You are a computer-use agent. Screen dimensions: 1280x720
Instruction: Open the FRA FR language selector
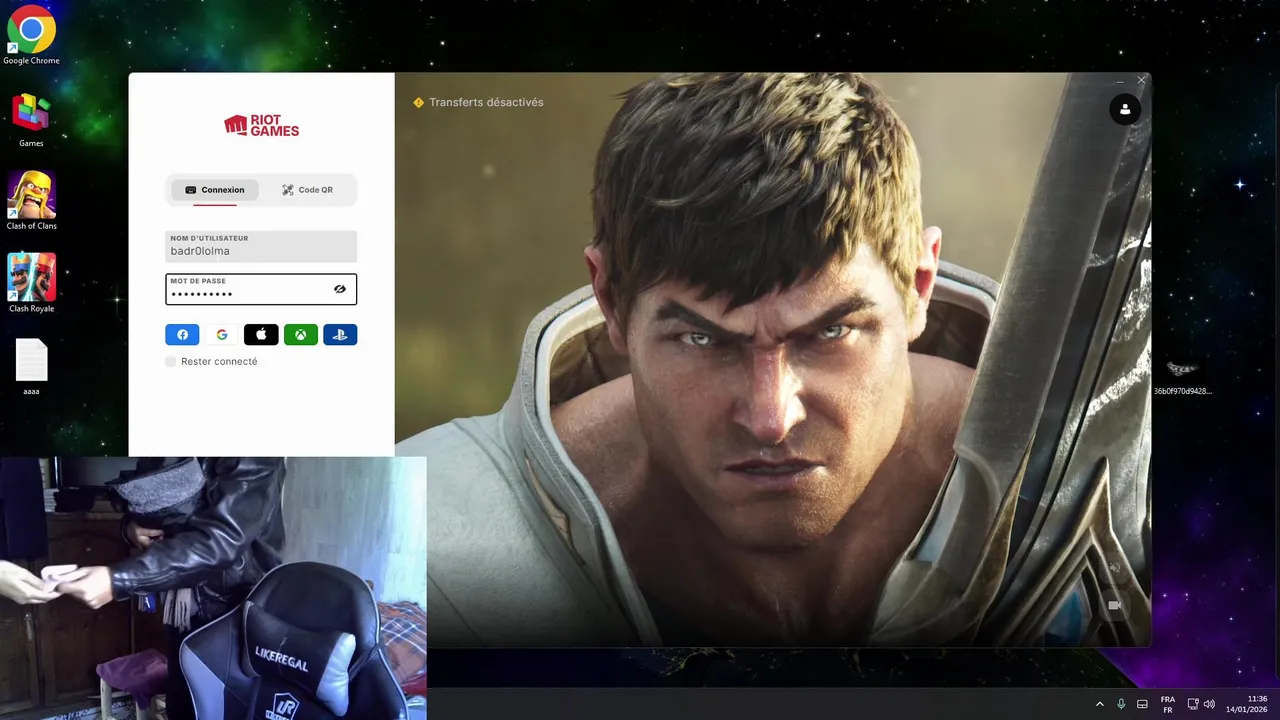tap(1168, 704)
